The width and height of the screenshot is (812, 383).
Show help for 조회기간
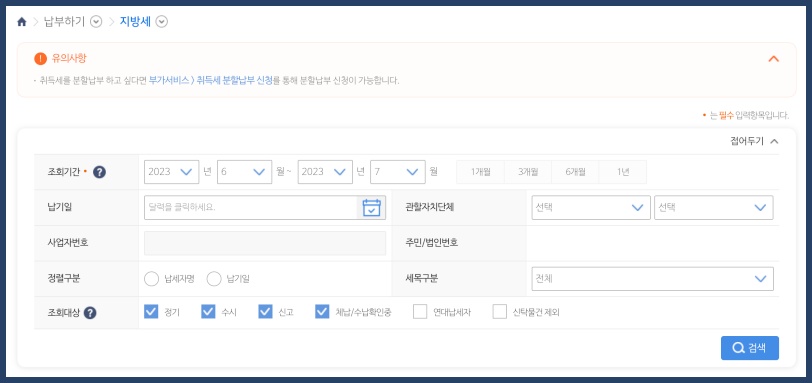[99, 172]
